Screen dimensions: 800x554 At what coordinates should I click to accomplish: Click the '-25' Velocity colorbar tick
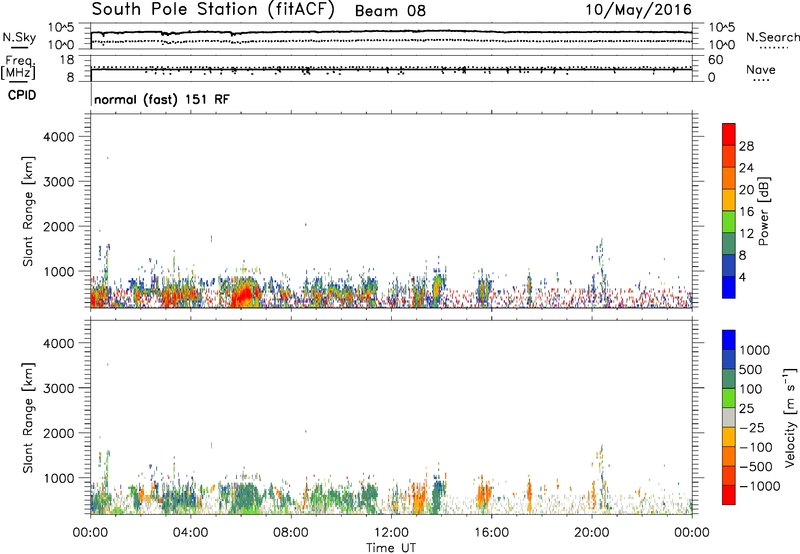(x=752, y=428)
